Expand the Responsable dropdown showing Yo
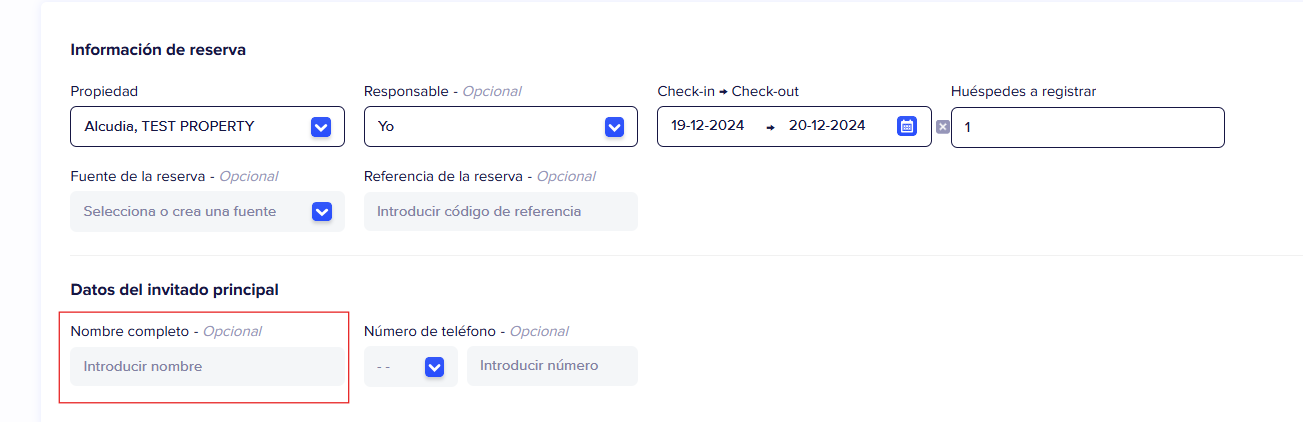Viewport: 1303px width, 422px height. click(485, 127)
